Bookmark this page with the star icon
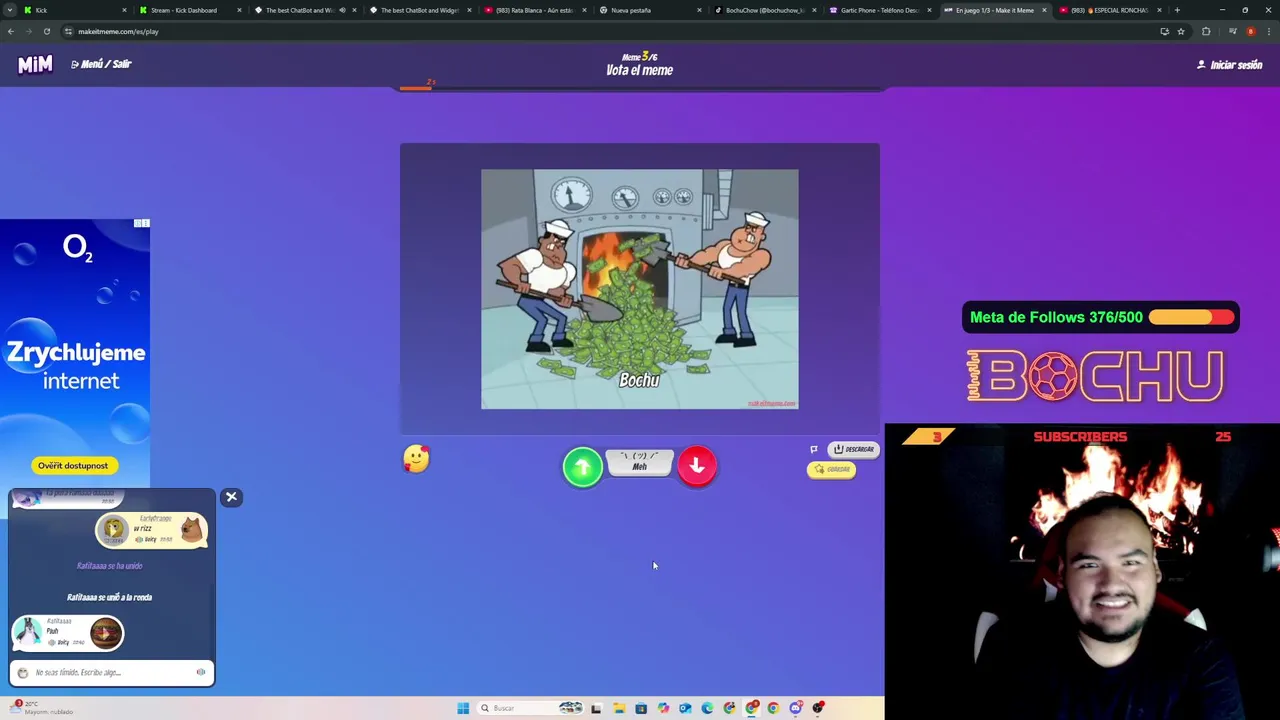The width and height of the screenshot is (1280, 720). [1181, 31]
